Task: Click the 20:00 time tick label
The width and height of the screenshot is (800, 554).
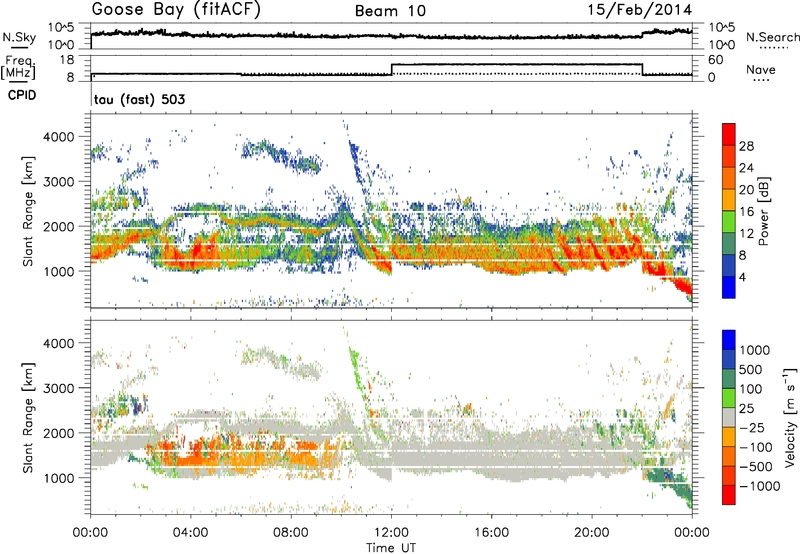Action: [x=591, y=533]
